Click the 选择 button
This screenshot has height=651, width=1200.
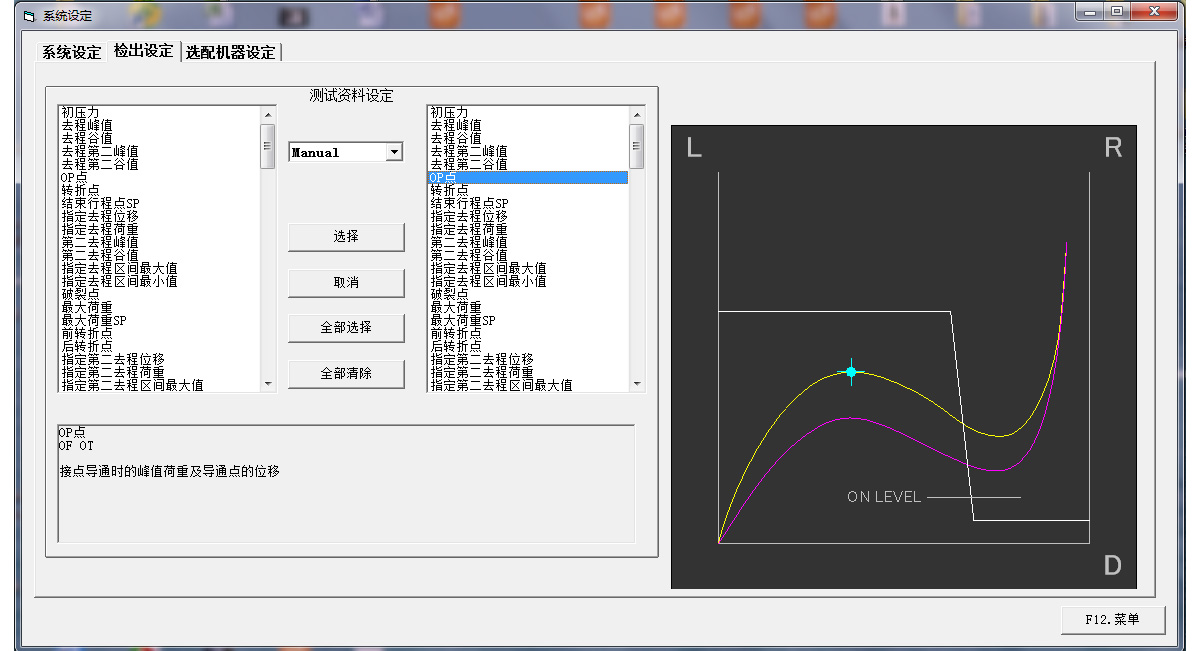point(346,237)
